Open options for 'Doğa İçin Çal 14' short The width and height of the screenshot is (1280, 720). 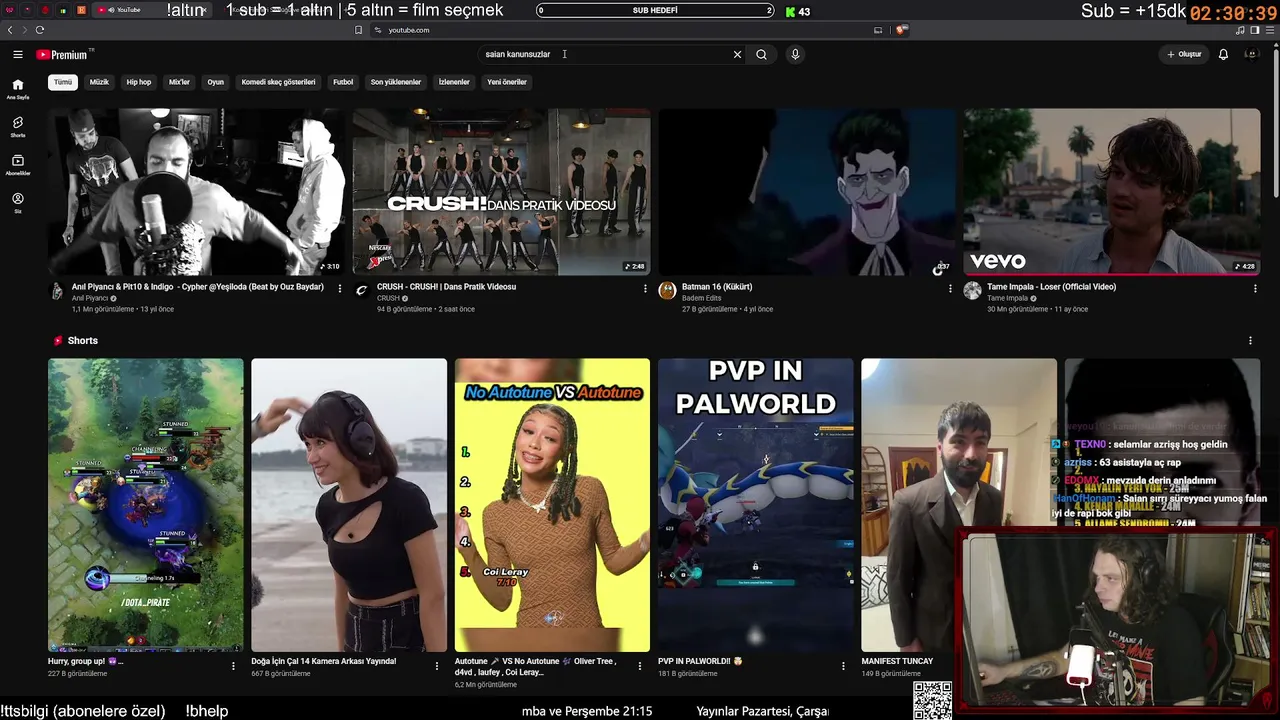[x=437, y=666]
